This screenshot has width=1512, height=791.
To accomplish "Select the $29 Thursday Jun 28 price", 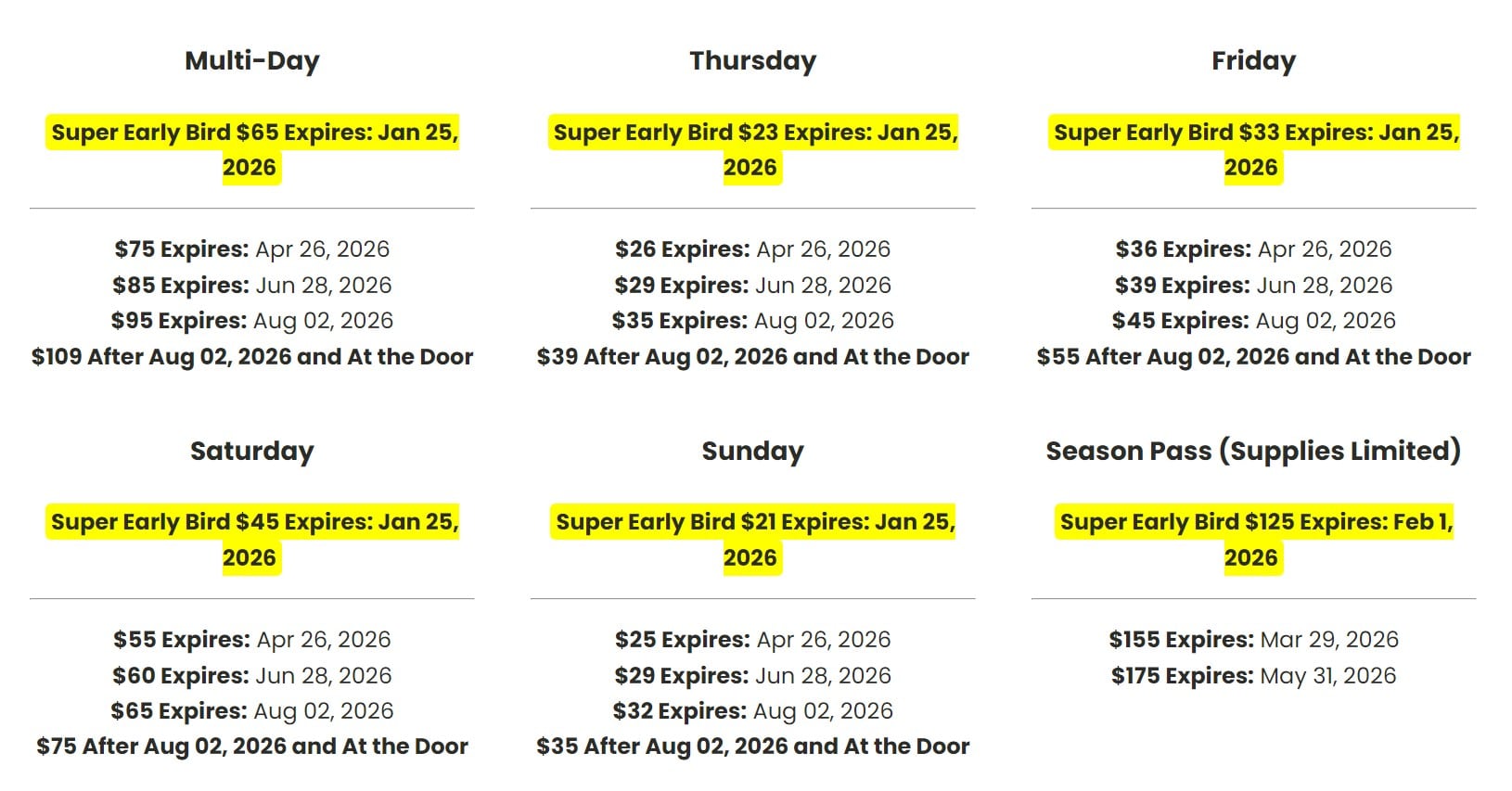I will [752, 286].
